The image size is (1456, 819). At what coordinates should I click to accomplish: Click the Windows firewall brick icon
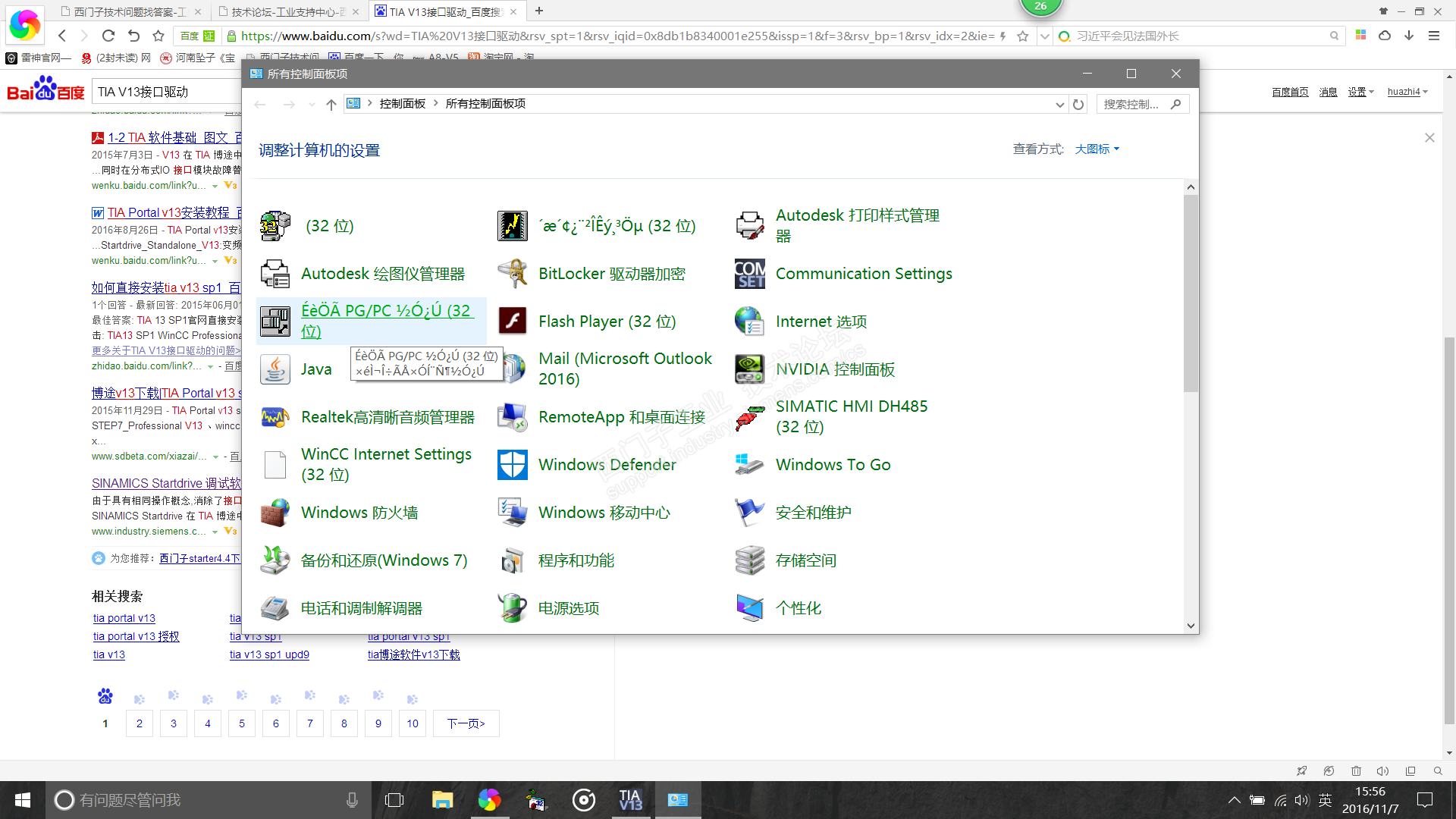[275, 513]
